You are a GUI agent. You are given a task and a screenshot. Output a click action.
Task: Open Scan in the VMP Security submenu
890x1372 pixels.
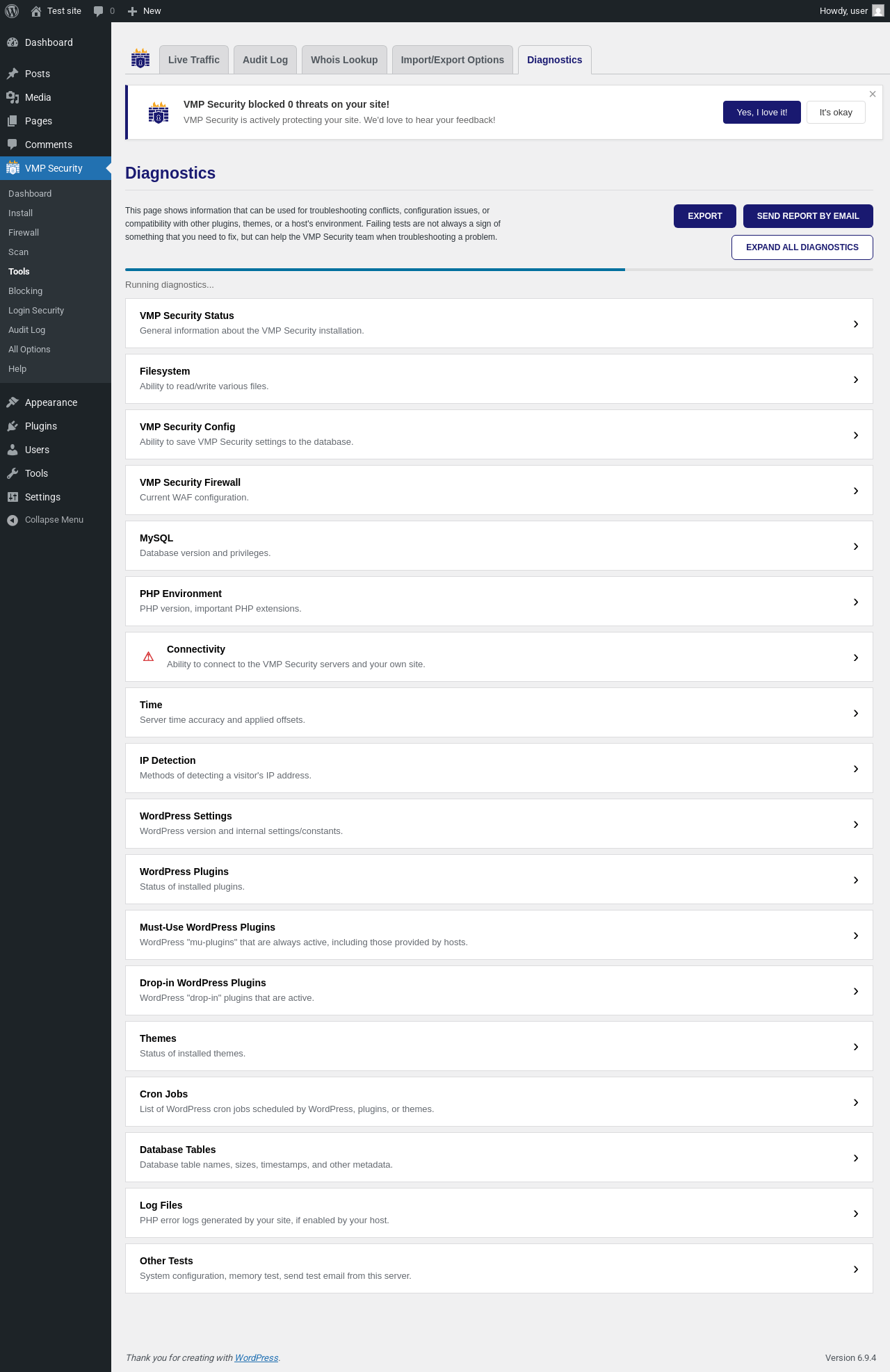19,252
